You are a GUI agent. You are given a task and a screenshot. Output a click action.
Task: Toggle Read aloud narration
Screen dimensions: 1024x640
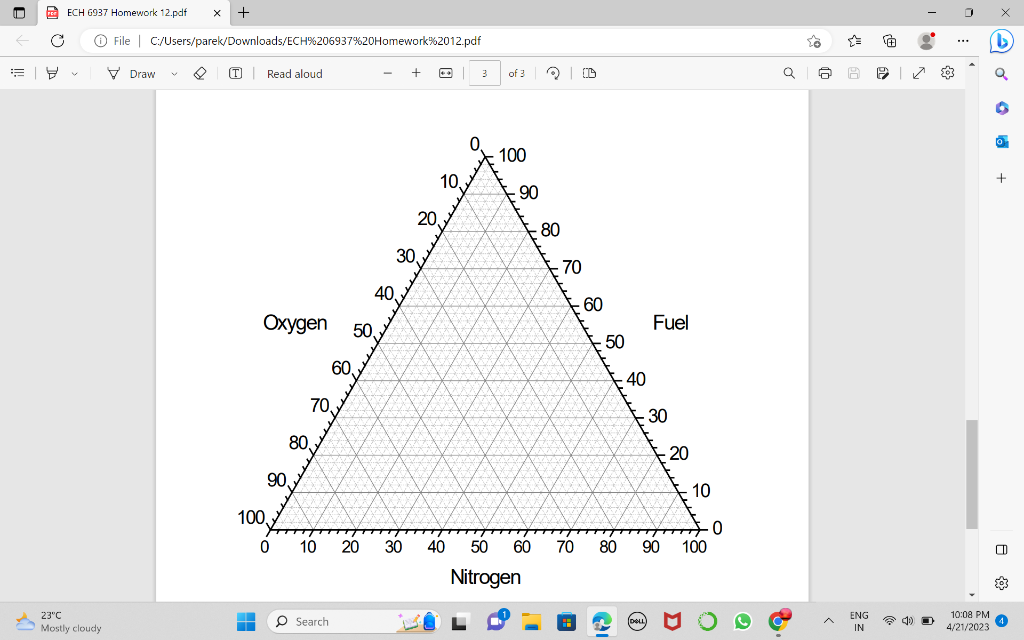coord(294,72)
